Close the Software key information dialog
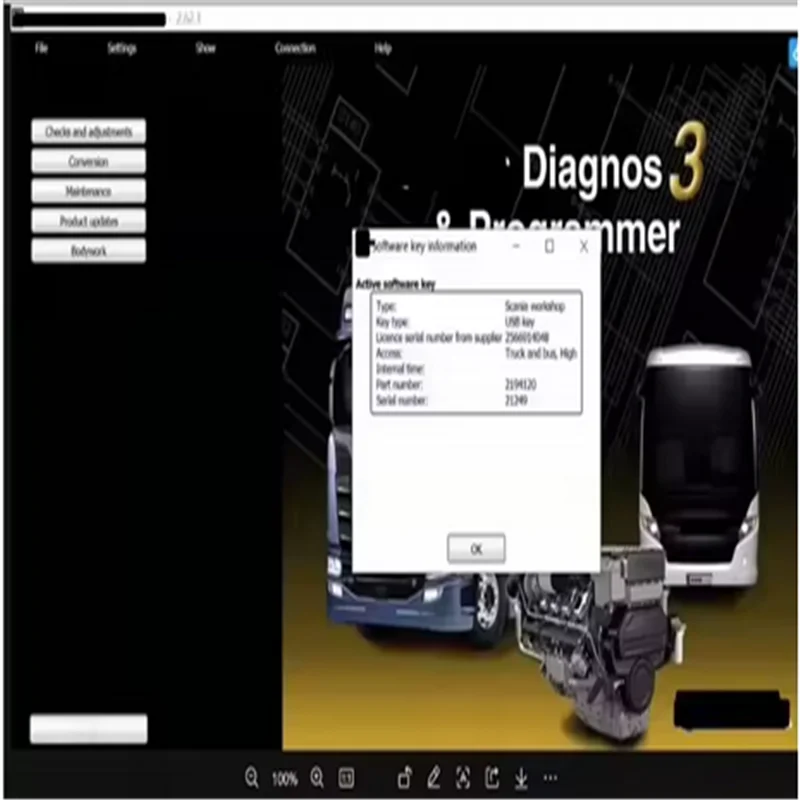 coord(584,246)
